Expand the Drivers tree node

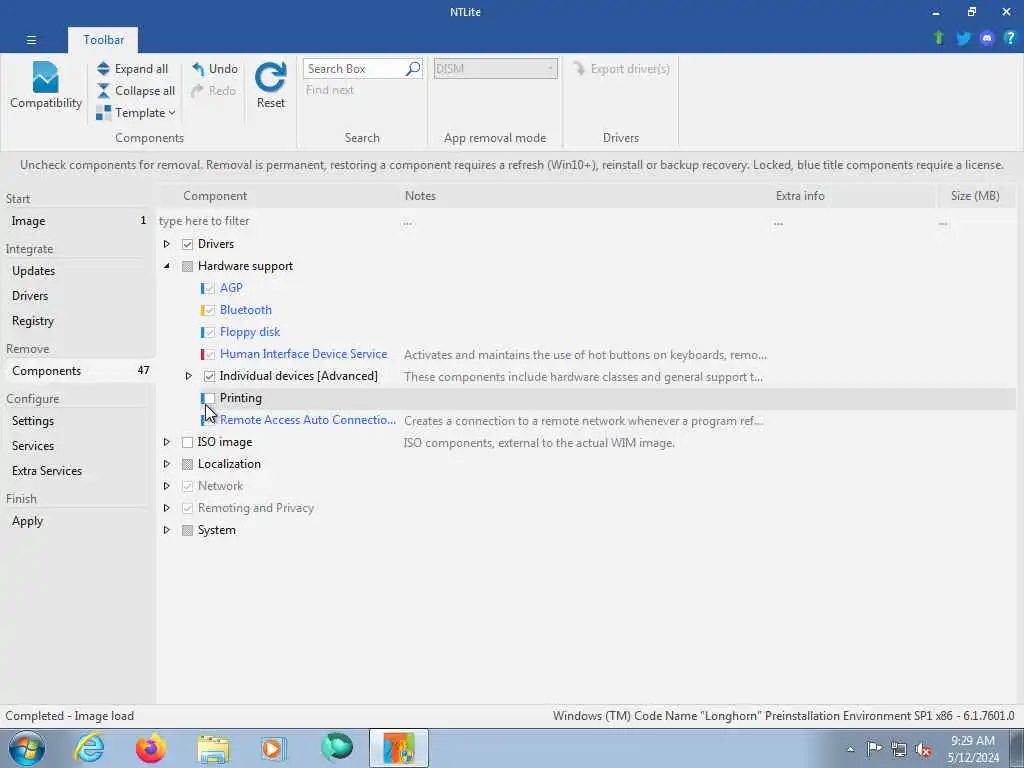tap(167, 244)
